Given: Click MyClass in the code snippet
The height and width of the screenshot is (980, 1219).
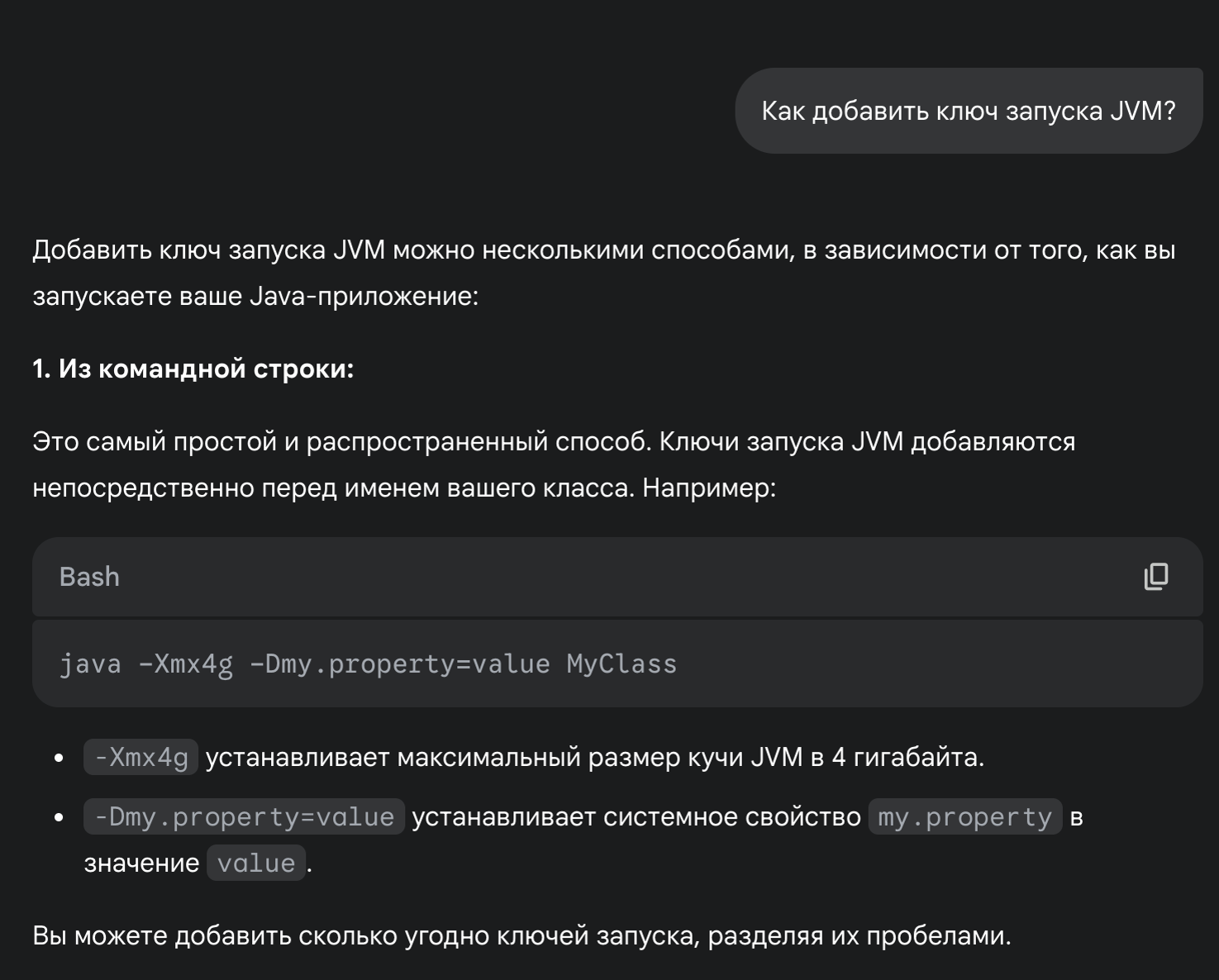Looking at the screenshot, I should (621, 664).
